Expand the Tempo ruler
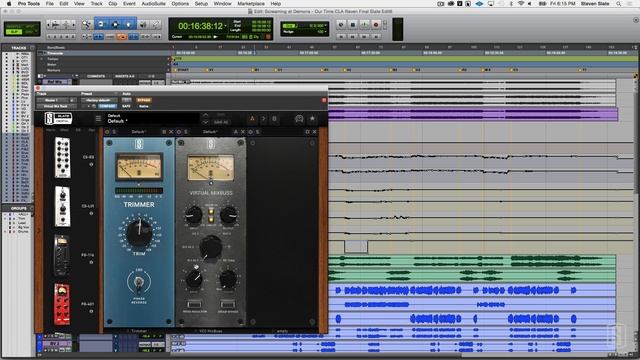This screenshot has width=640, height=360. 42,59
